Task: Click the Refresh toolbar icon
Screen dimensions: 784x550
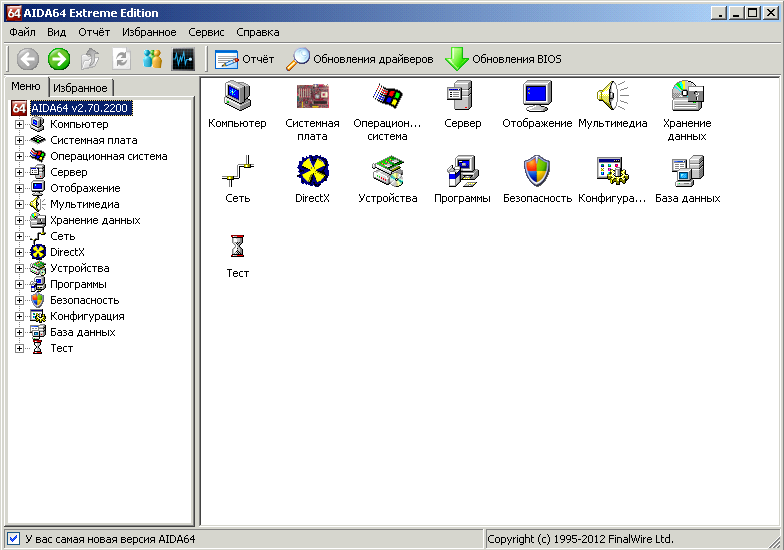Action: [x=122, y=59]
